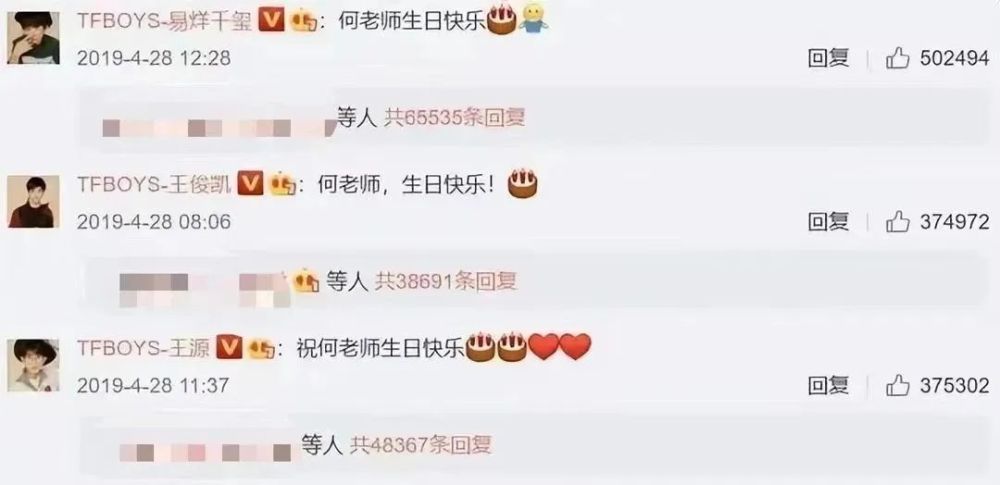This screenshot has width=1000, height=485.
Task: Expand 共65535条回复 reply thread
Action: click(x=454, y=118)
